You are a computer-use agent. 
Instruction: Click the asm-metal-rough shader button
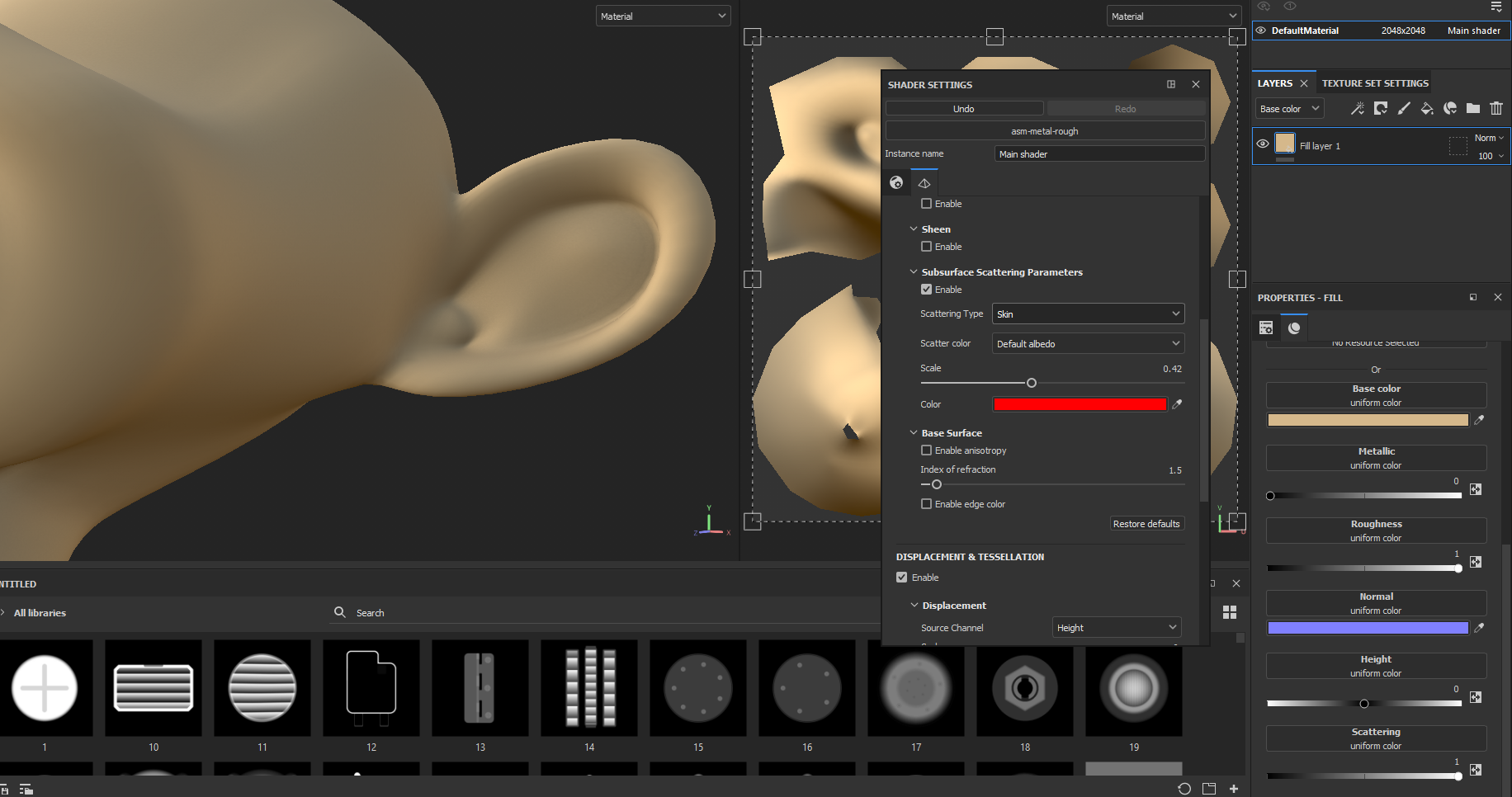pyautogui.click(x=1045, y=131)
